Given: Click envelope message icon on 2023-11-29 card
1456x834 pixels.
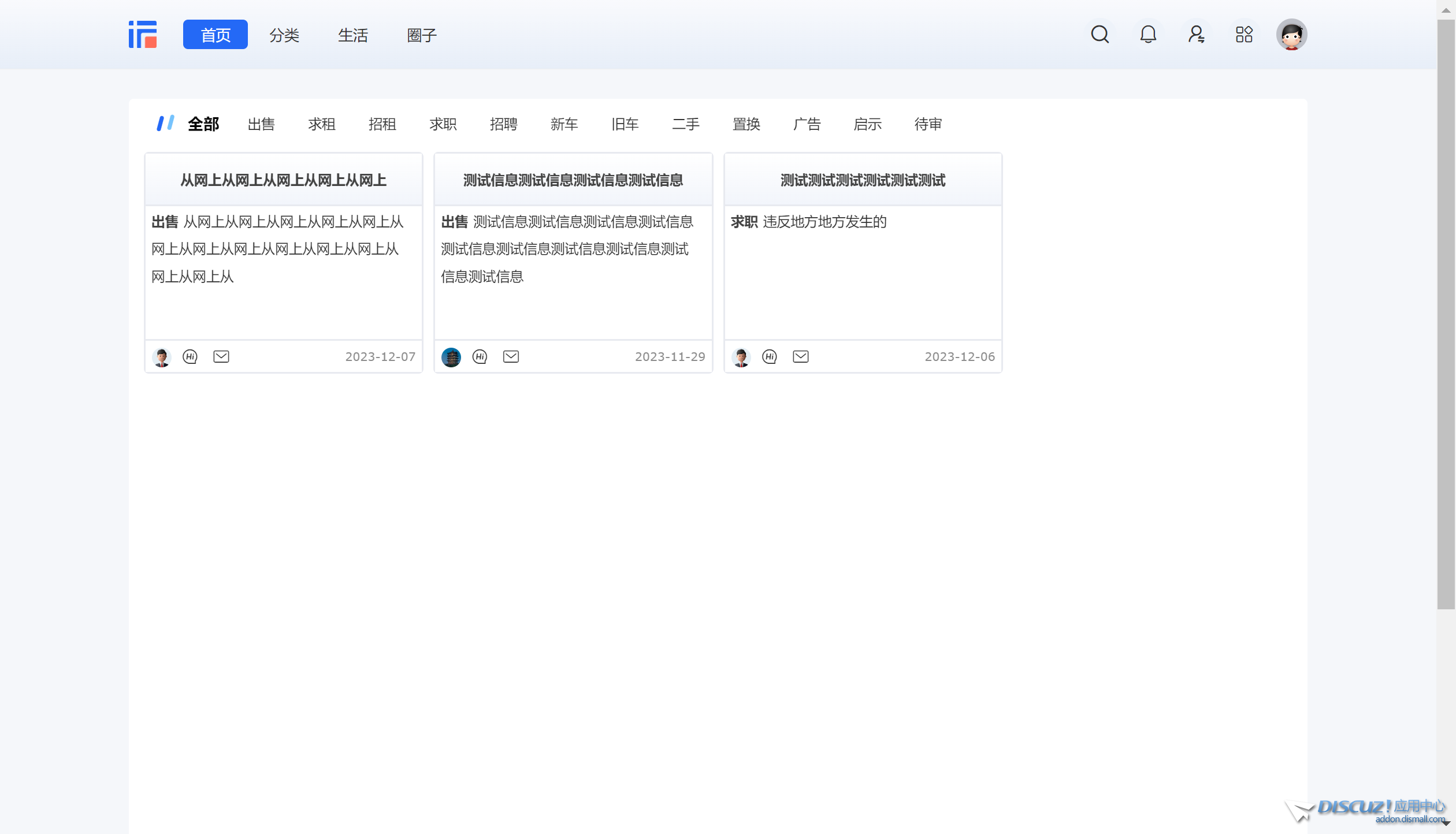Looking at the screenshot, I should 511,357.
